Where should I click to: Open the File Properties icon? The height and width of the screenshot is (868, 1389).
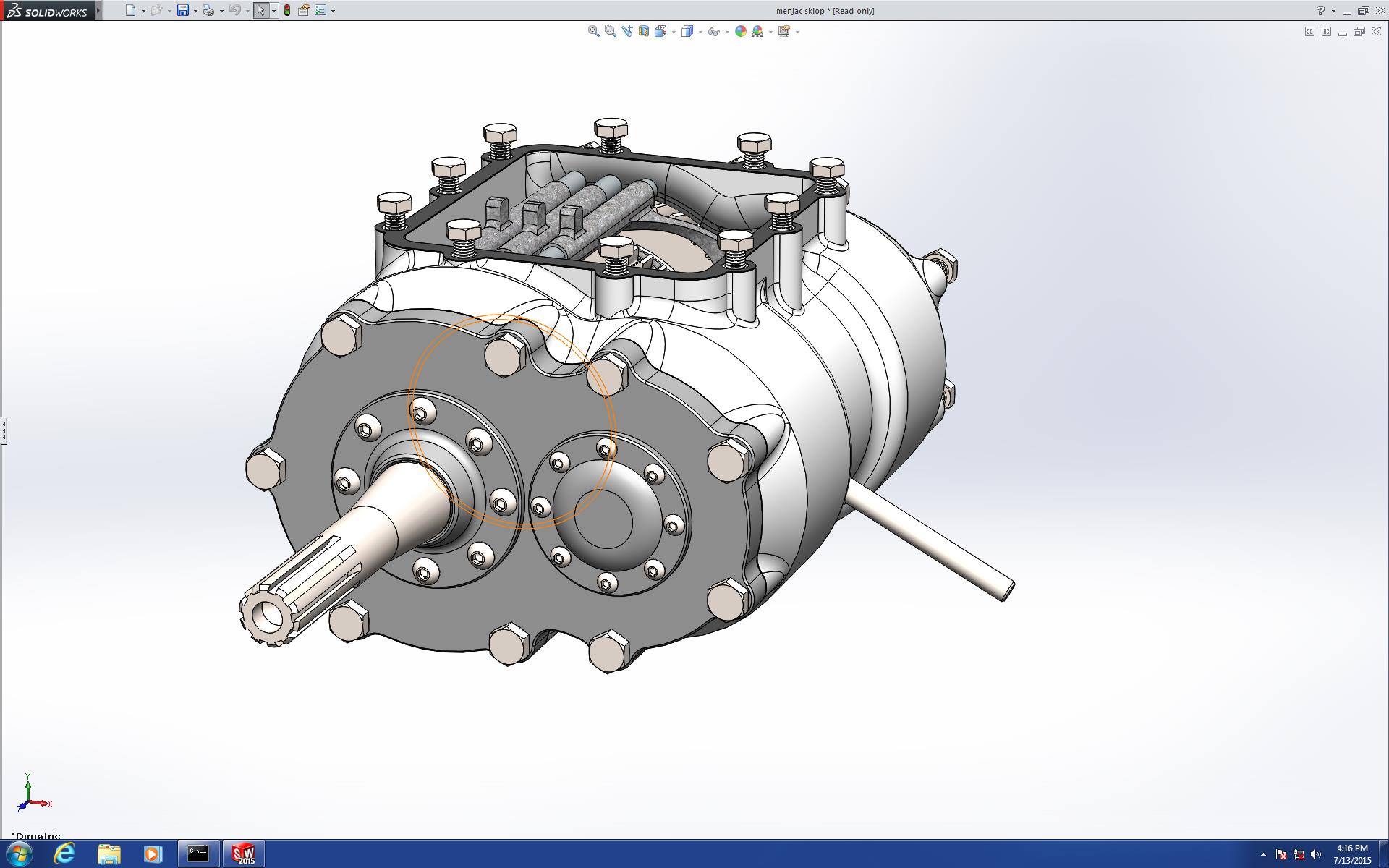(x=304, y=10)
